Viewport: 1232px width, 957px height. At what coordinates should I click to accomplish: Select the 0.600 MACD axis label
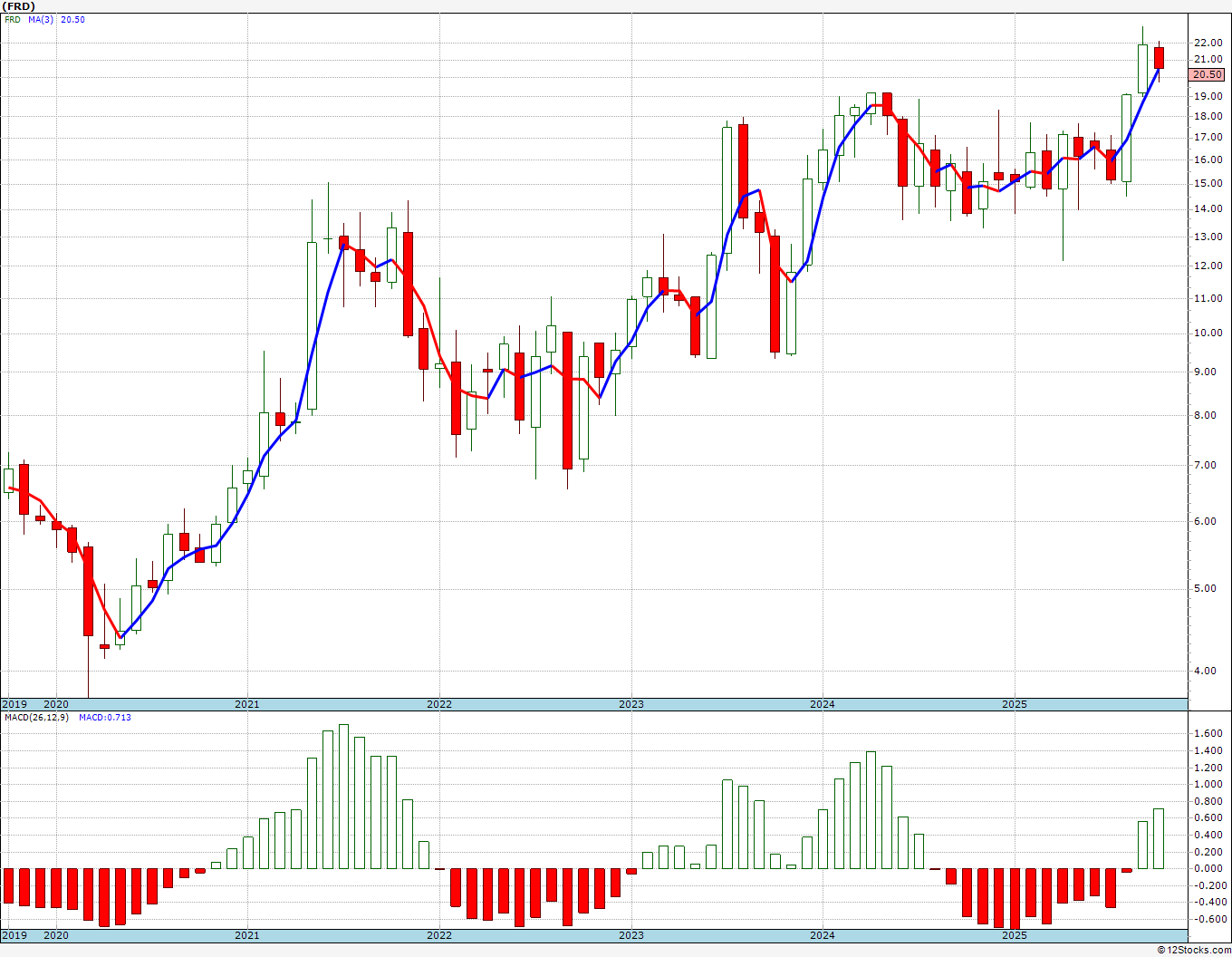tap(1208, 818)
